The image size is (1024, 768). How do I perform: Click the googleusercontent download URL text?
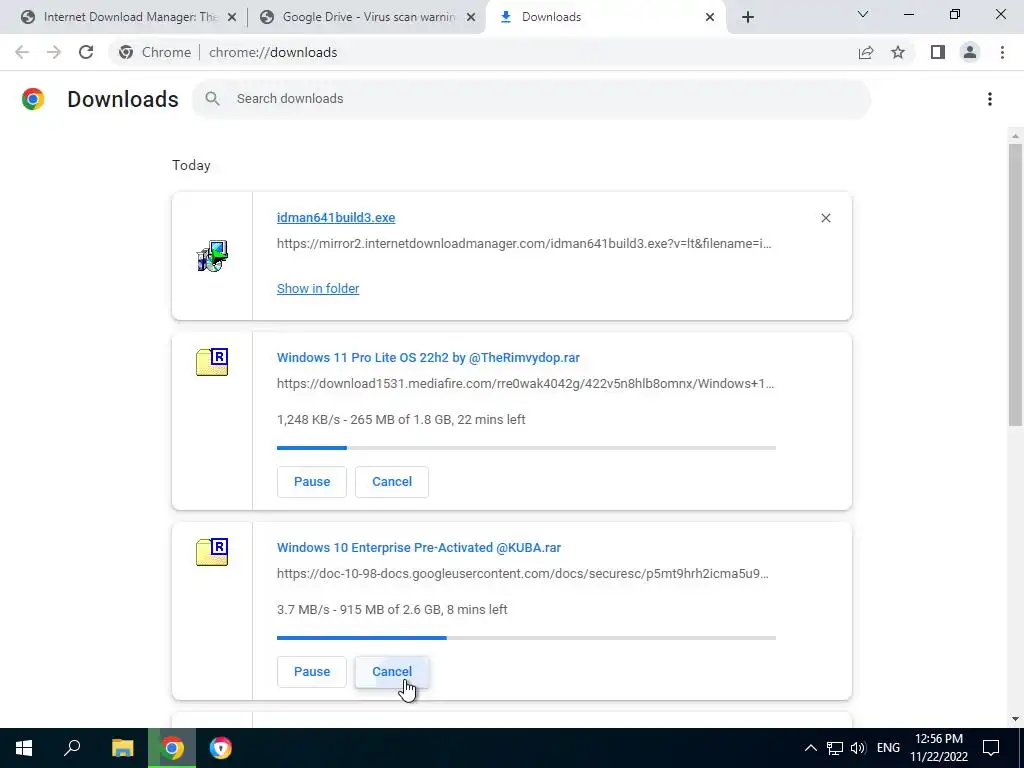522,574
